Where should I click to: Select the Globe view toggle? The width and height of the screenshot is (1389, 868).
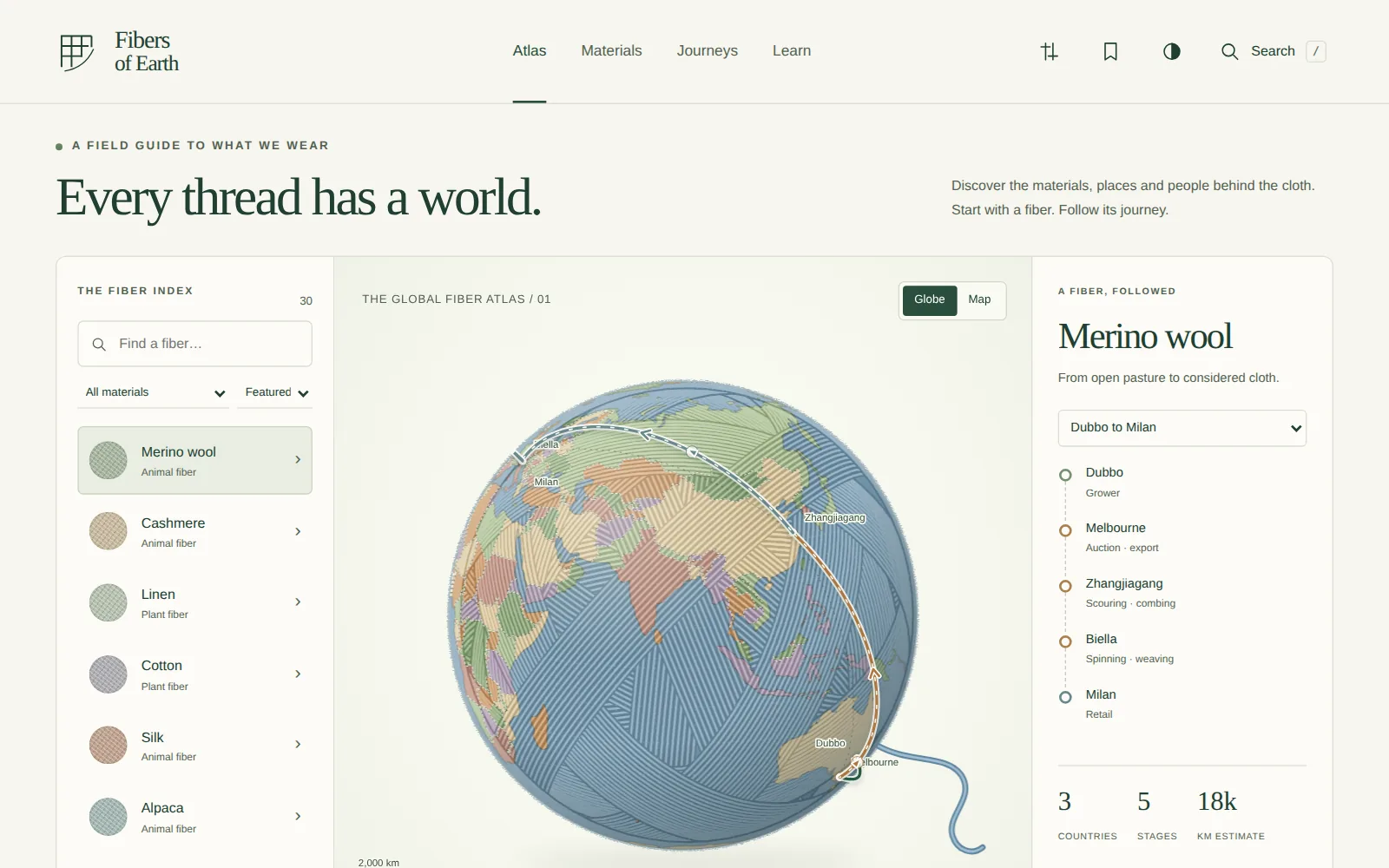pos(930,300)
